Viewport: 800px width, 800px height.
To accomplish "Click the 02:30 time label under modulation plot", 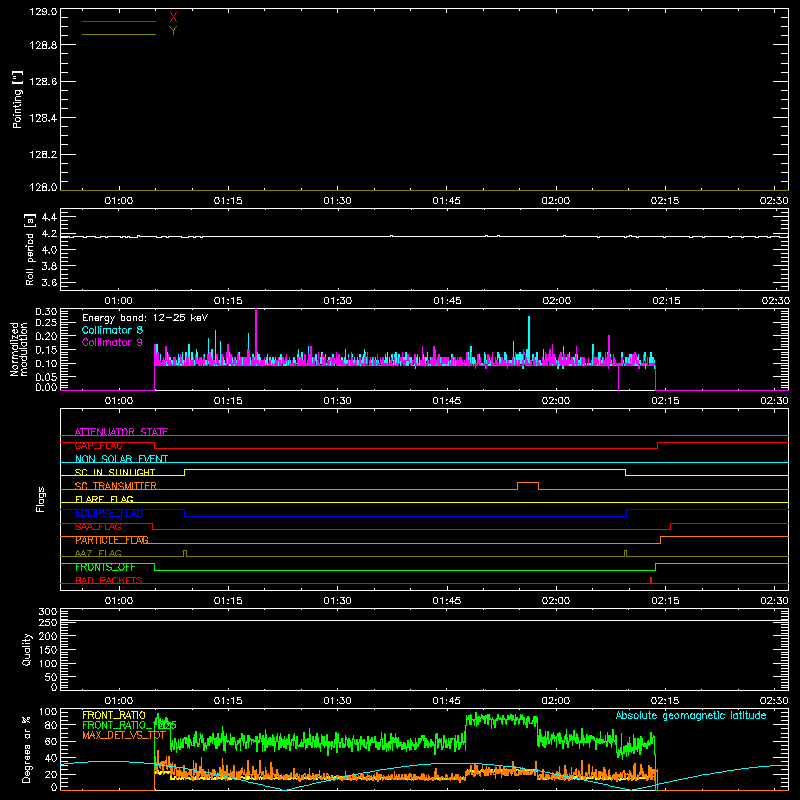I will 774,401.
